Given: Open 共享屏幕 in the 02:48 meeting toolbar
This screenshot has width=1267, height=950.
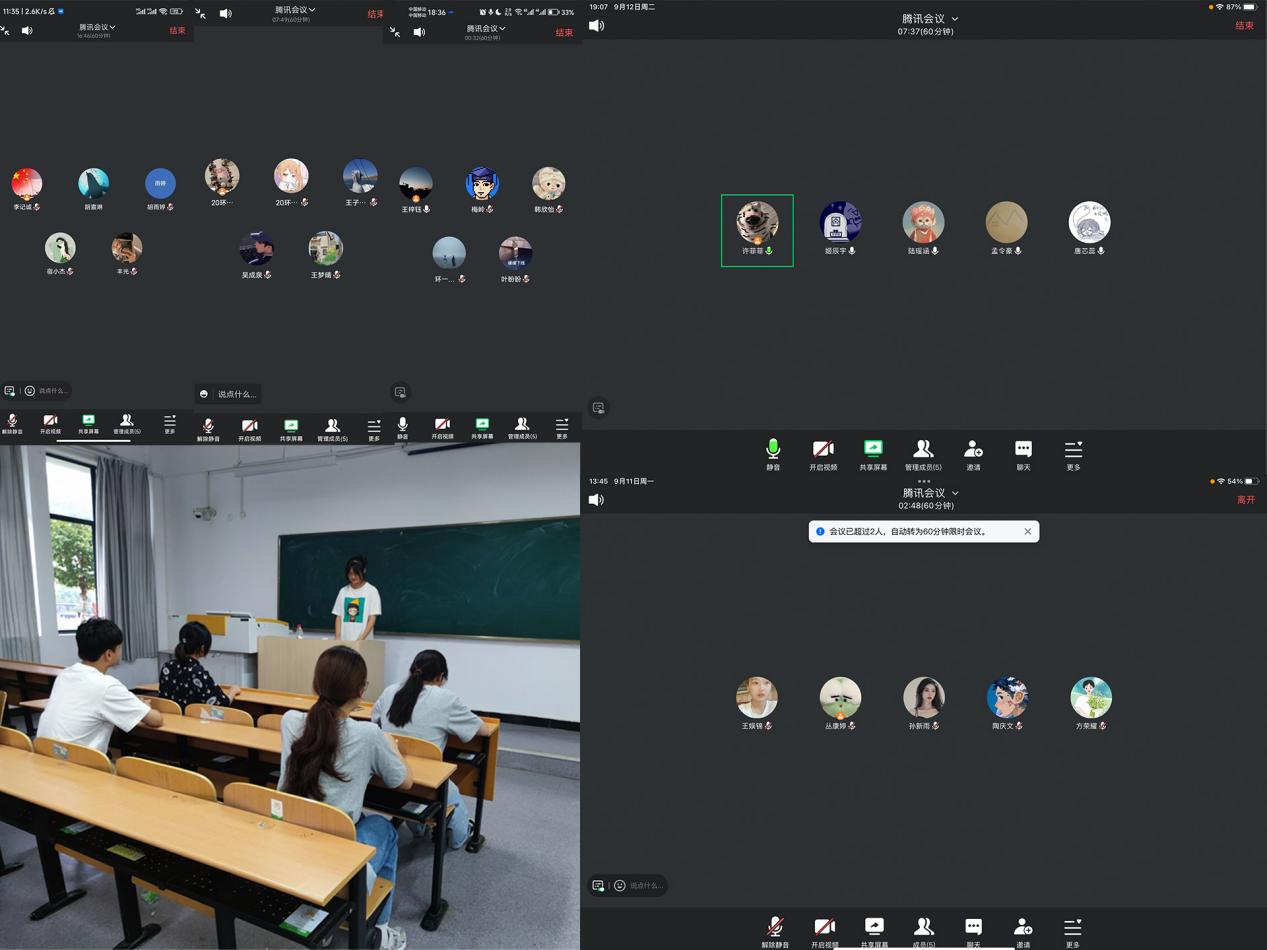Looking at the screenshot, I should click(x=873, y=930).
